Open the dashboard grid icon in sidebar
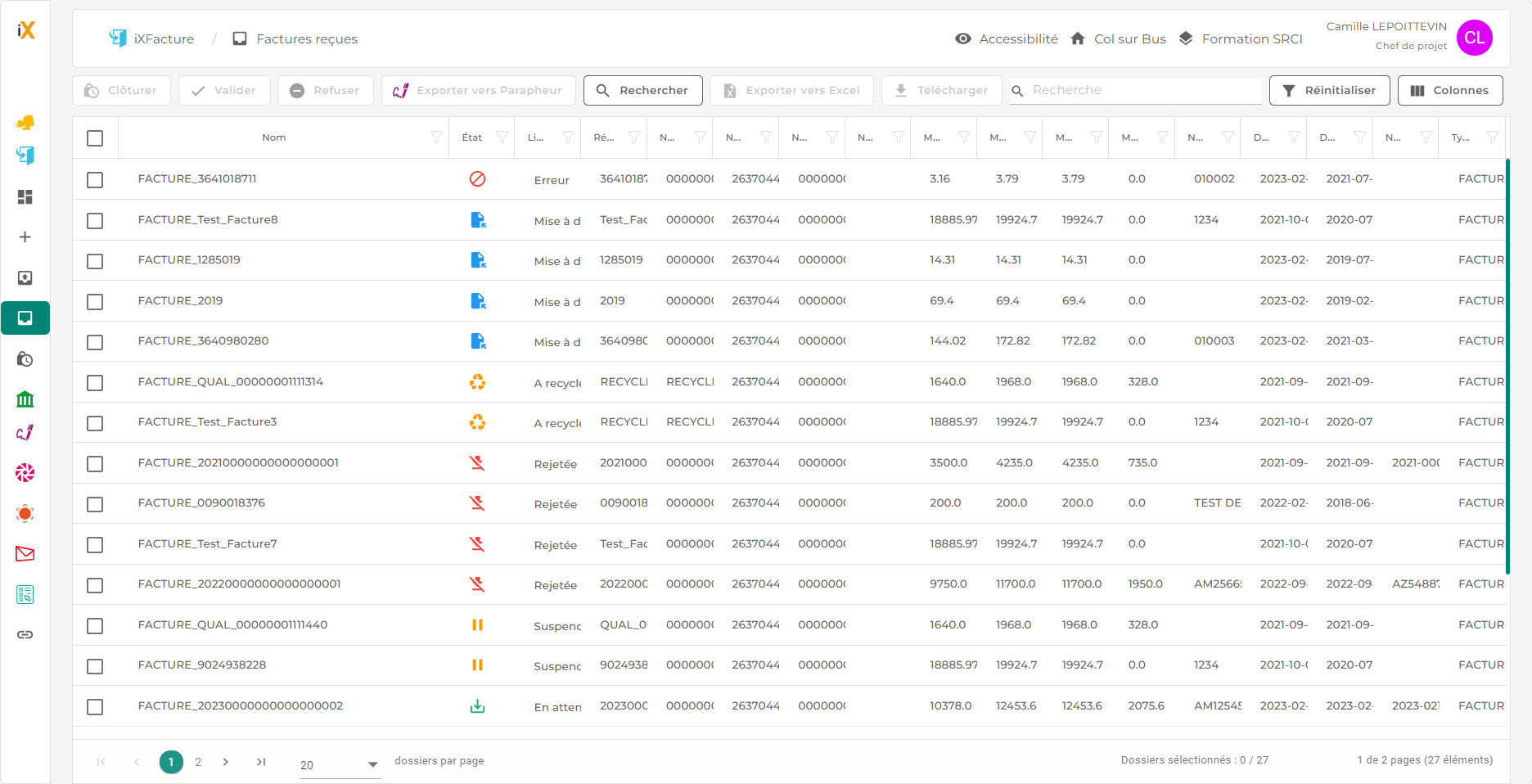The height and width of the screenshot is (784, 1532). click(x=25, y=197)
